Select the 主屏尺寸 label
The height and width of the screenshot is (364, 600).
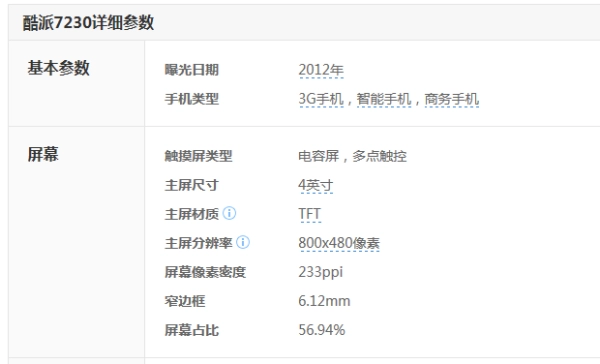(192, 185)
